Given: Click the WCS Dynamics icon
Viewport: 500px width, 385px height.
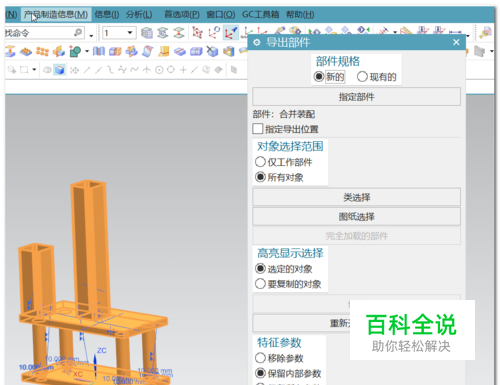Looking at the screenshot, I should [198, 33].
